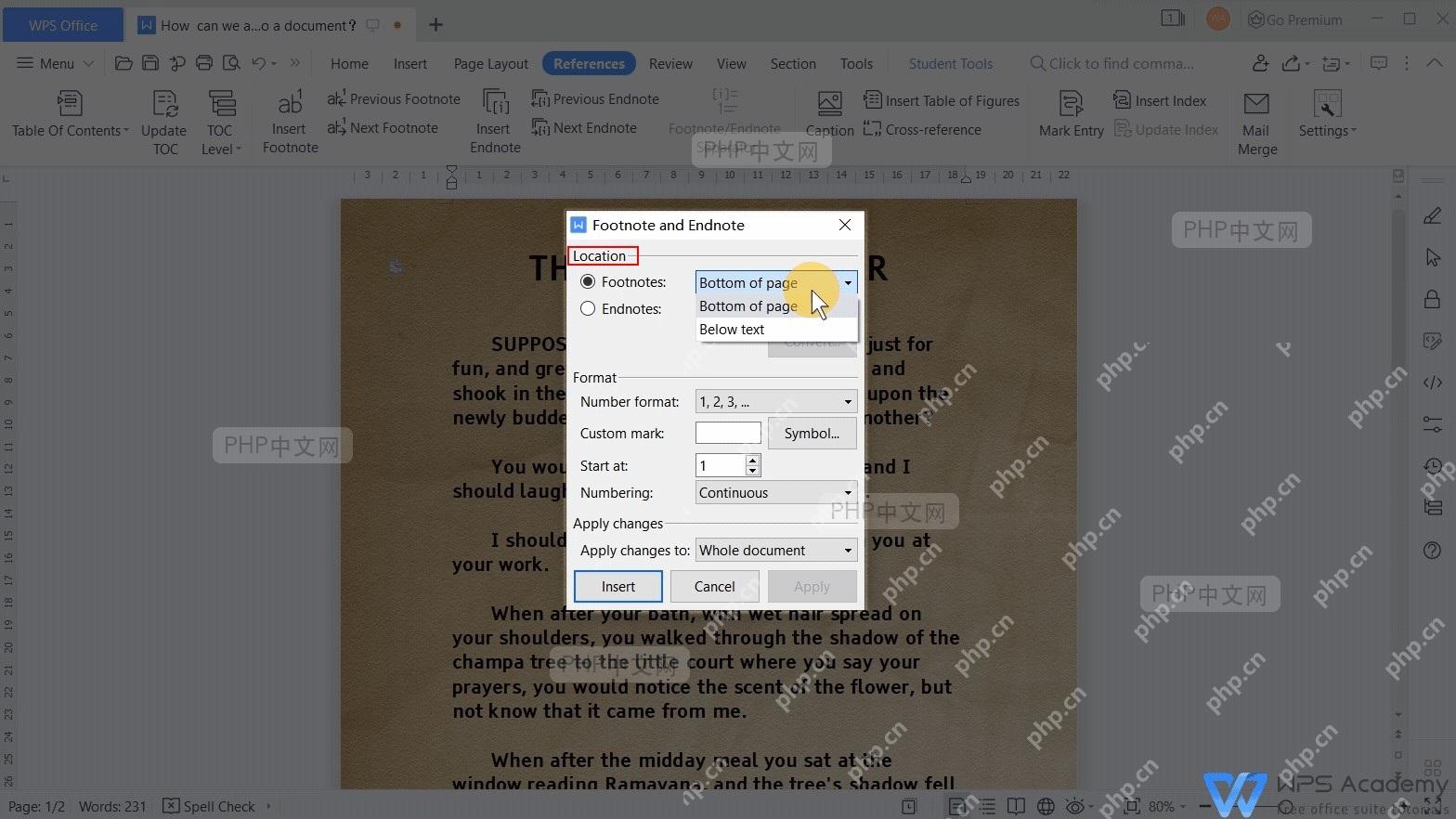Open the Number format dropdown
The height and width of the screenshot is (819, 1456).
pos(776,401)
